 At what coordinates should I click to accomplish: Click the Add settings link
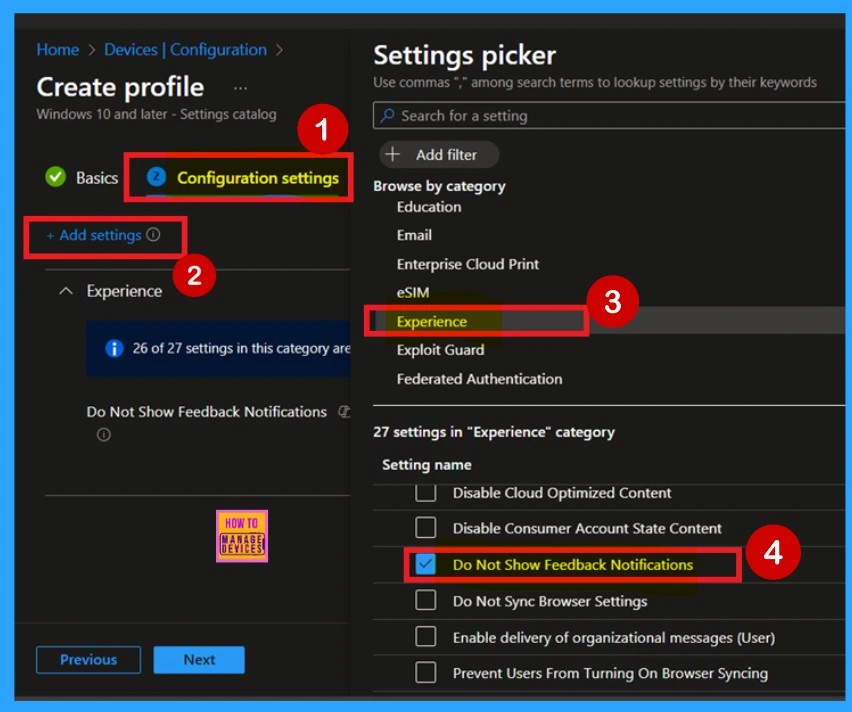(94, 235)
